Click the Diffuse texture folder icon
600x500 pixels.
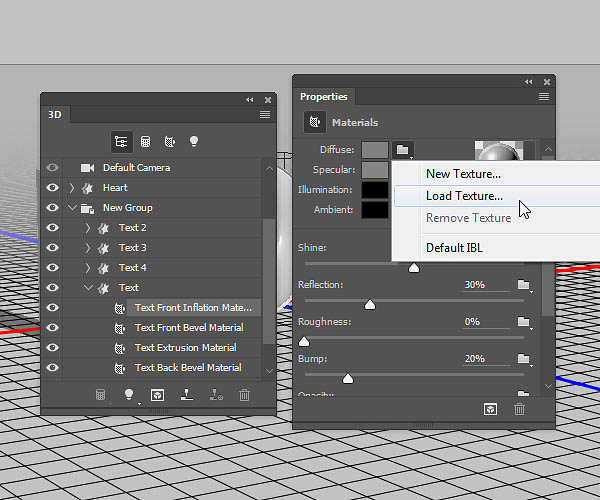tap(403, 150)
